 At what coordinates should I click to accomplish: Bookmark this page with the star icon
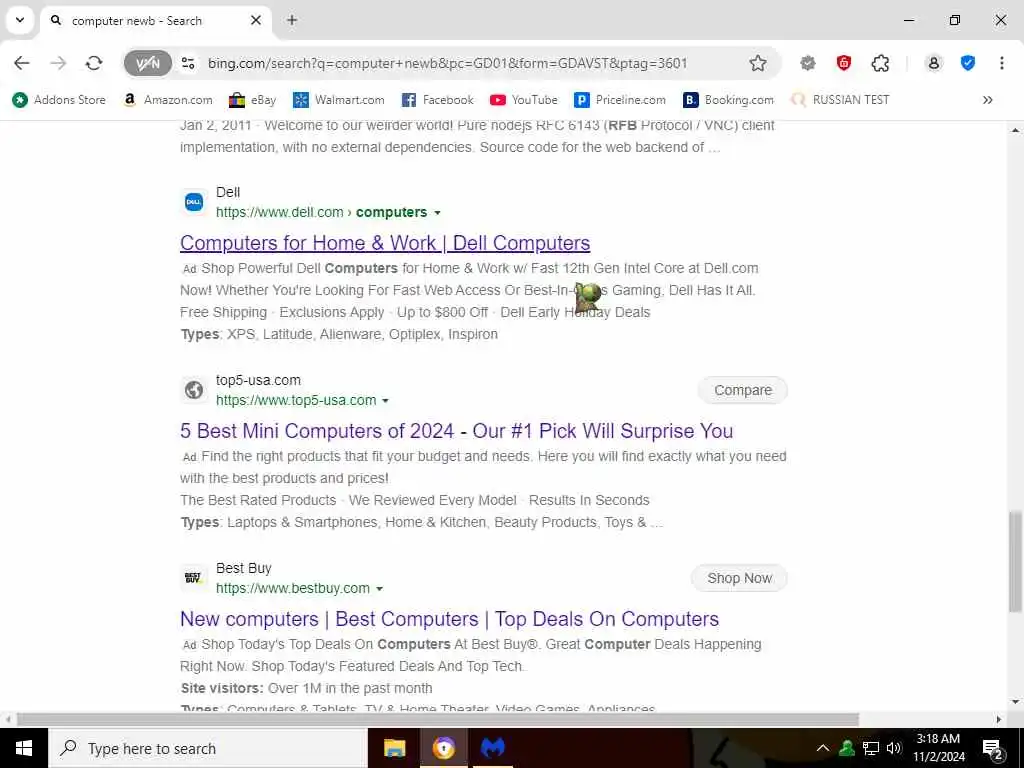[758, 63]
